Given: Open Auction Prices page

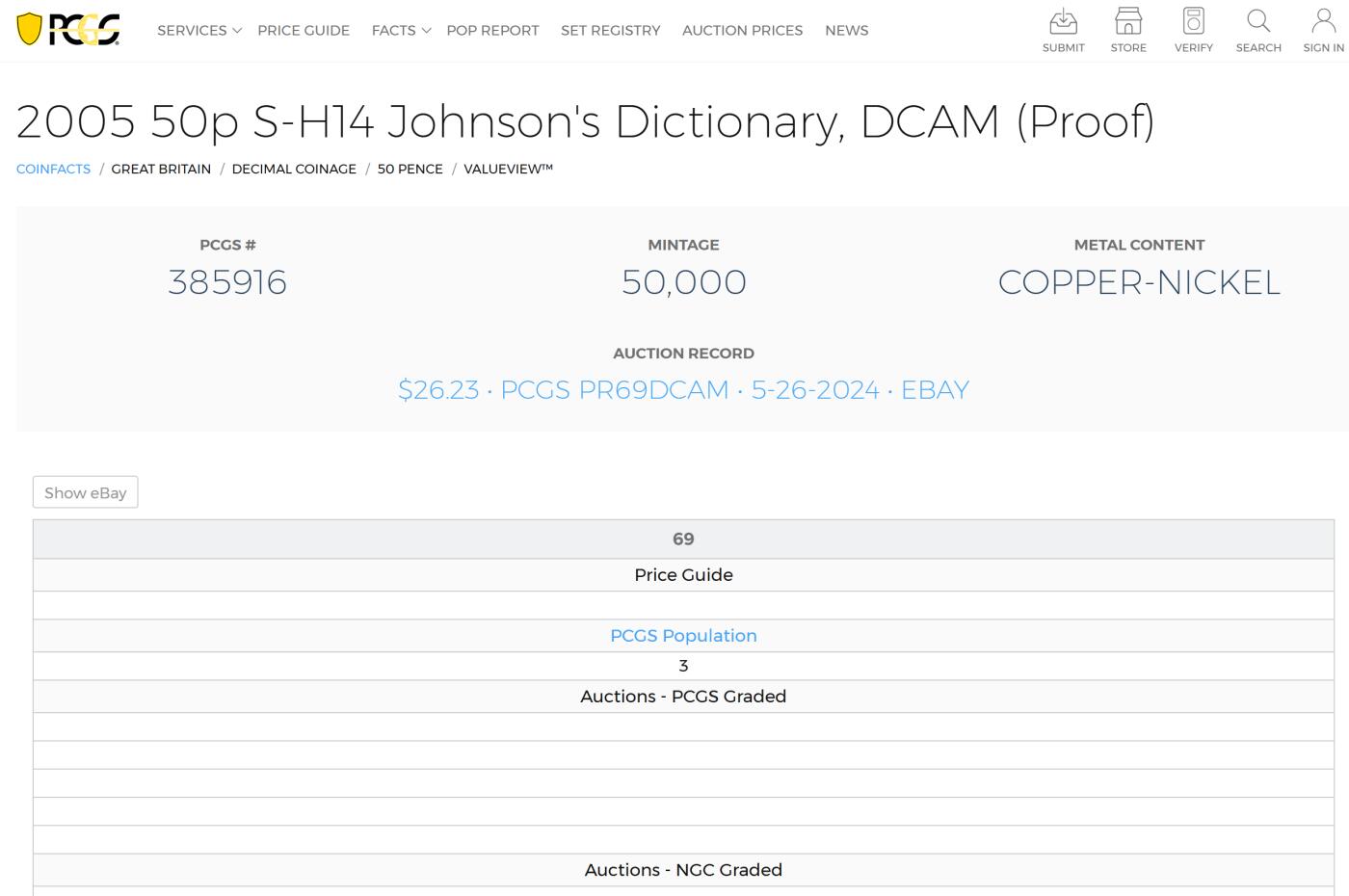Looking at the screenshot, I should tap(742, 31).
